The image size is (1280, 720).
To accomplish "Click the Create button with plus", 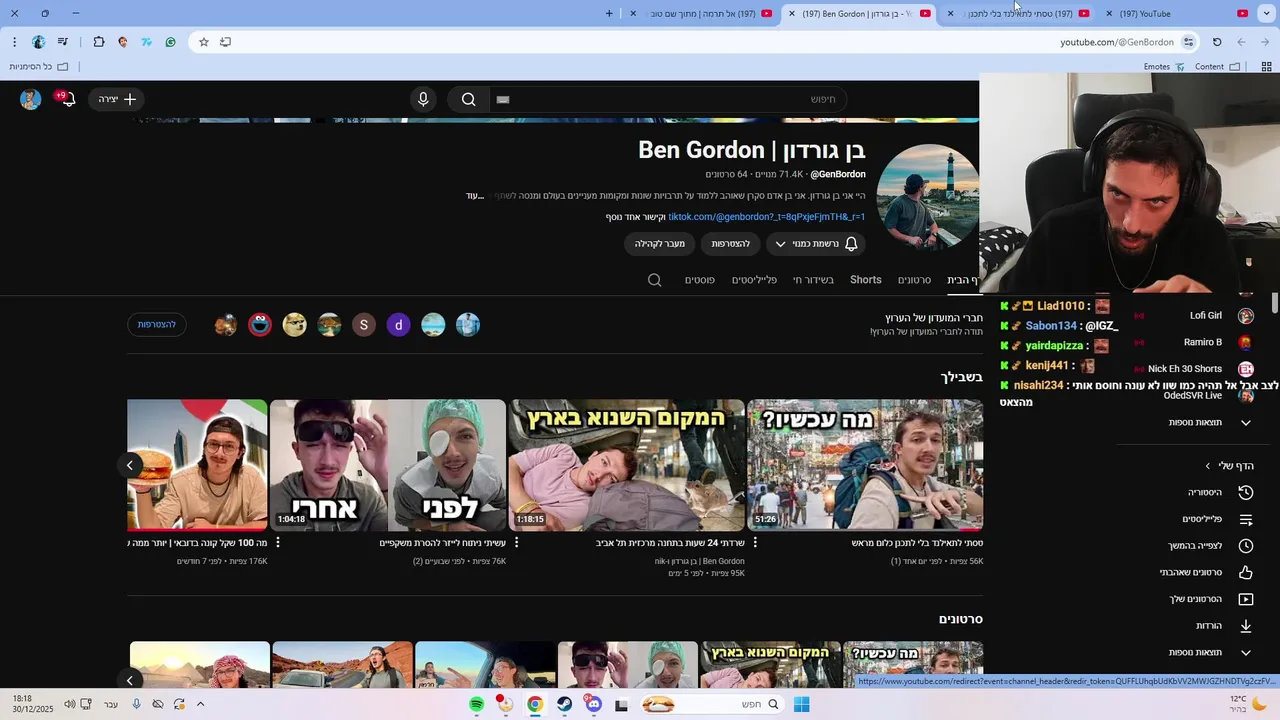I will tap(116, 99).
